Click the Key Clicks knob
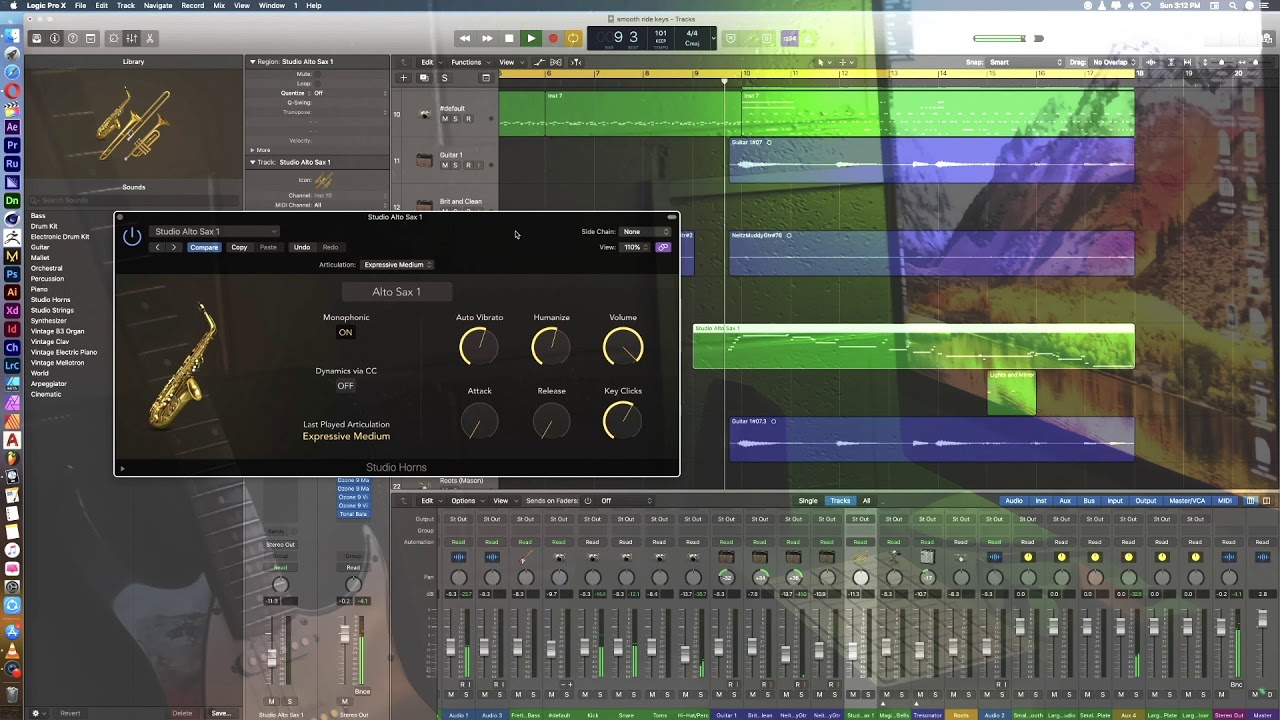The height and width of the screenshot is (720, 1280). point(623,421)
